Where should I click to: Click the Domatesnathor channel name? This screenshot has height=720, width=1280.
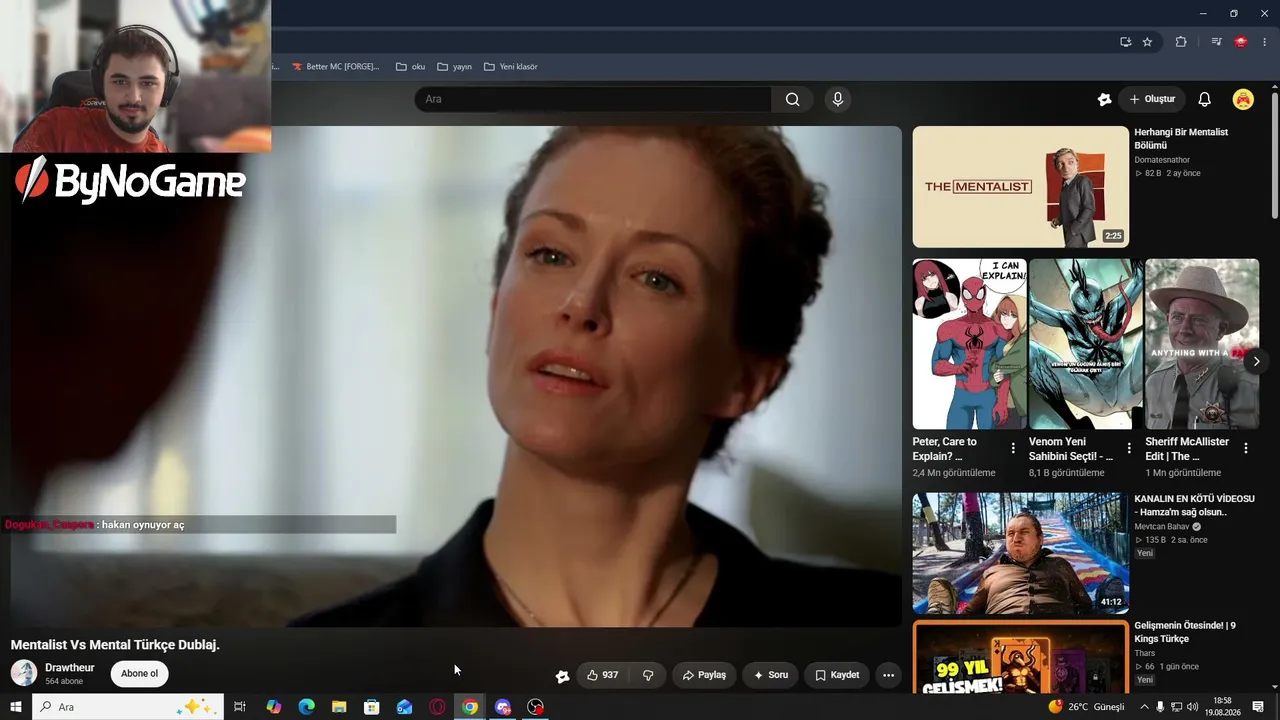[x=1162, y=160]
